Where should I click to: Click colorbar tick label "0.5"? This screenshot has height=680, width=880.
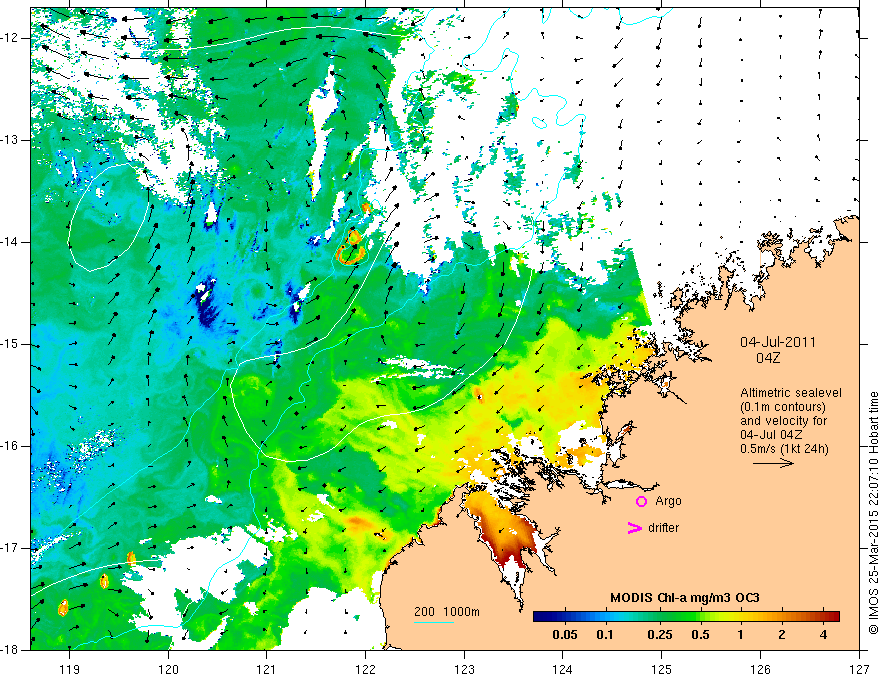pyautogui.click(x=700, y=635)
